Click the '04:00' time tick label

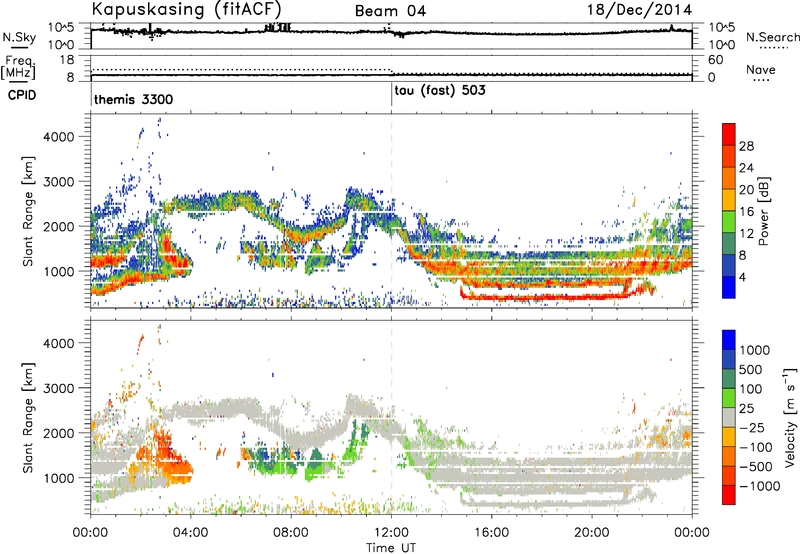(190, 533)
